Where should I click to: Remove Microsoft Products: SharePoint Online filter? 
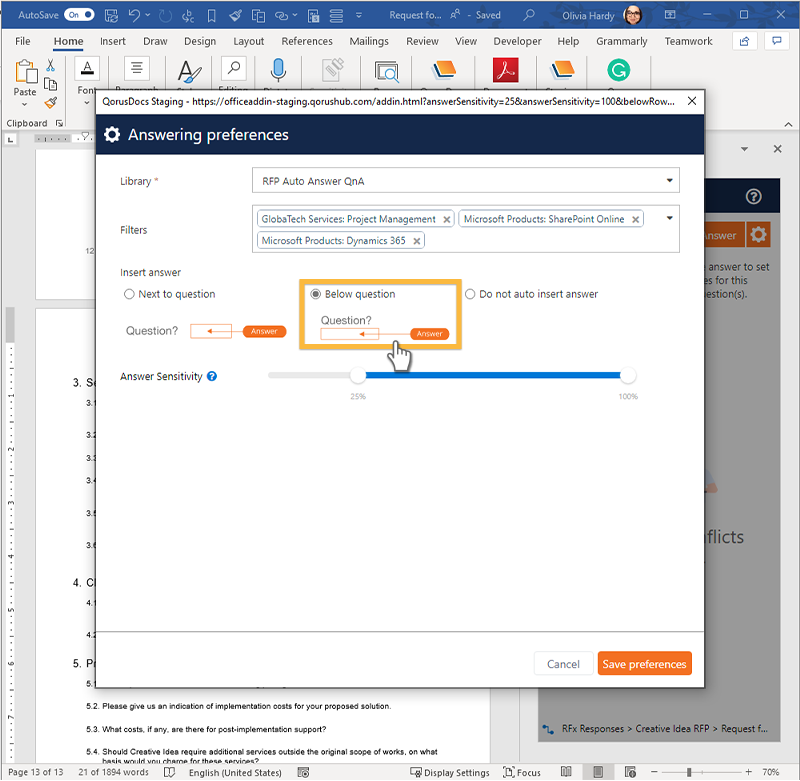click(635, 219)
